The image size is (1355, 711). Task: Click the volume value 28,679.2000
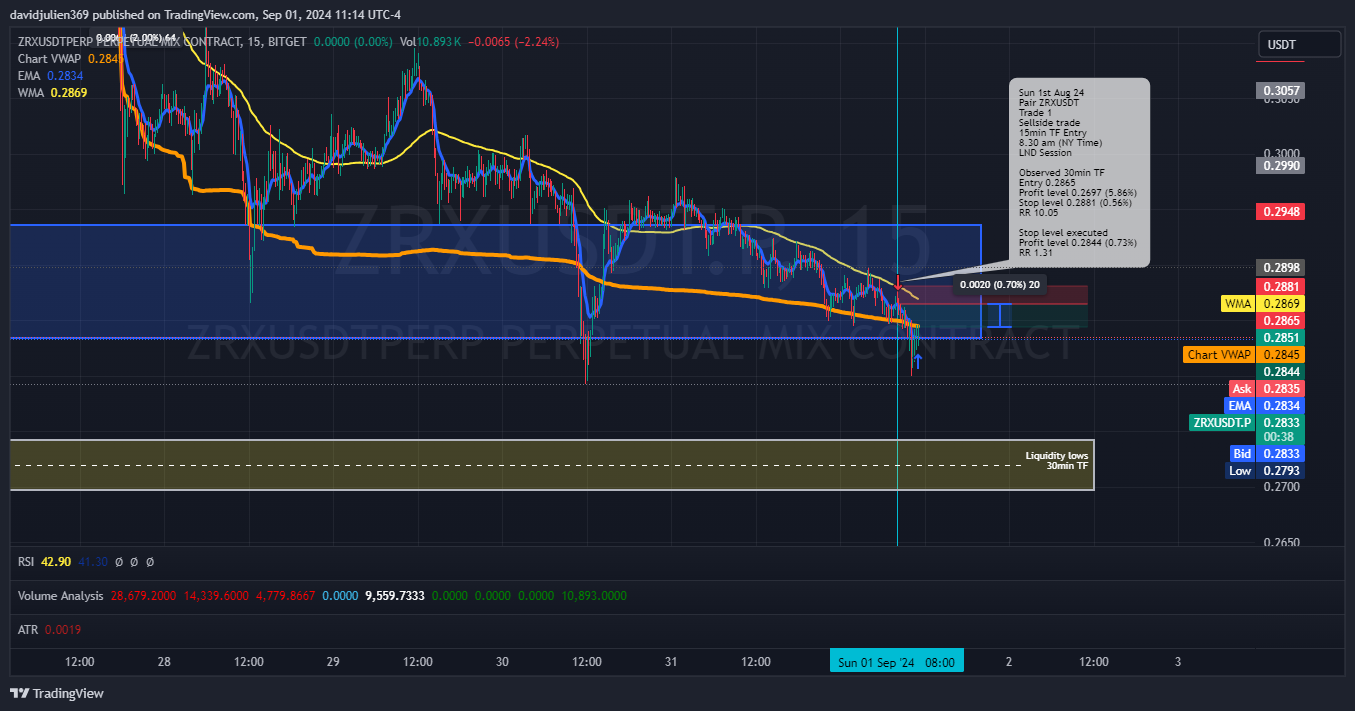coord(143,596)
